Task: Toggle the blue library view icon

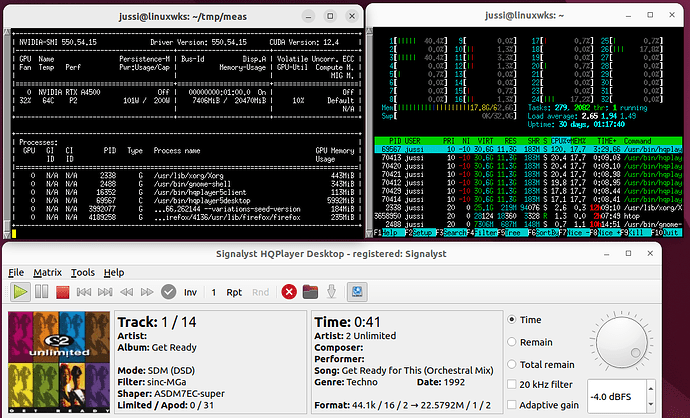Action: [x=357, y=292]
